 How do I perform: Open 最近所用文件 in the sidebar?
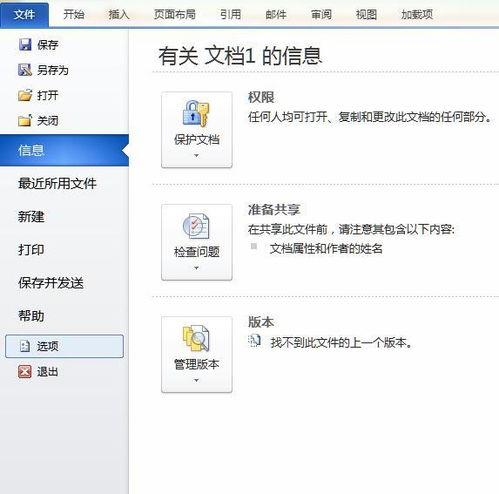coord(57,184)
